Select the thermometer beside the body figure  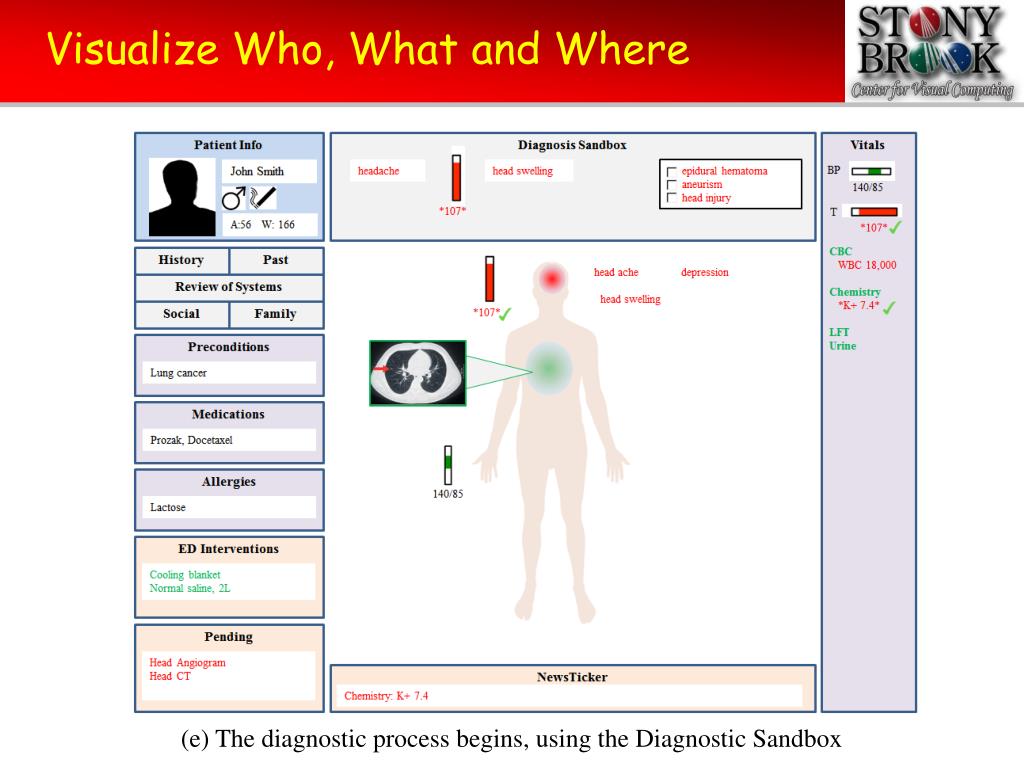click(490, 279)
